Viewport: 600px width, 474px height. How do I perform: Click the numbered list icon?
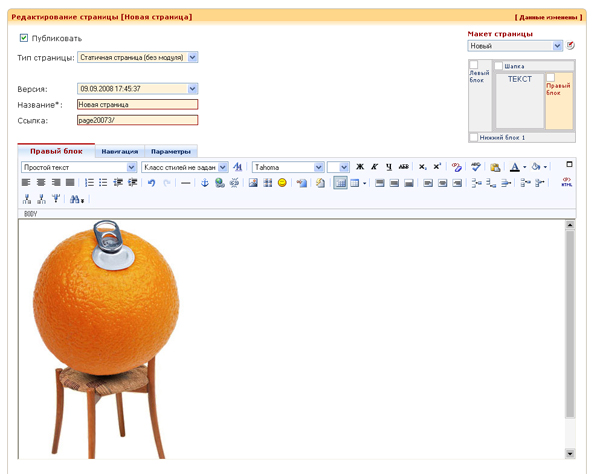click(89, 183)
